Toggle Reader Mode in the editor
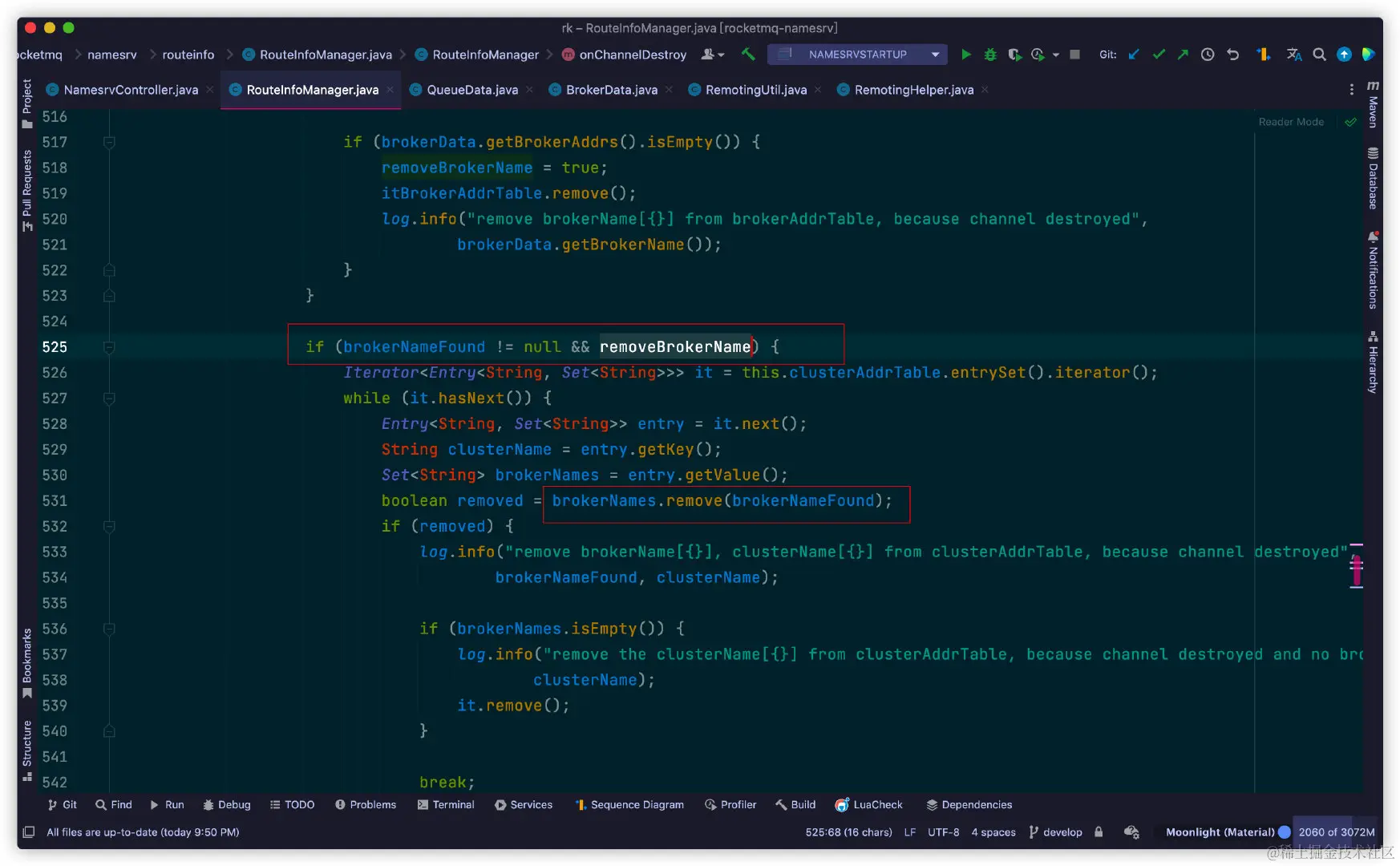The height and width of the screenshot is (866, 1400). coord(1291,122)
